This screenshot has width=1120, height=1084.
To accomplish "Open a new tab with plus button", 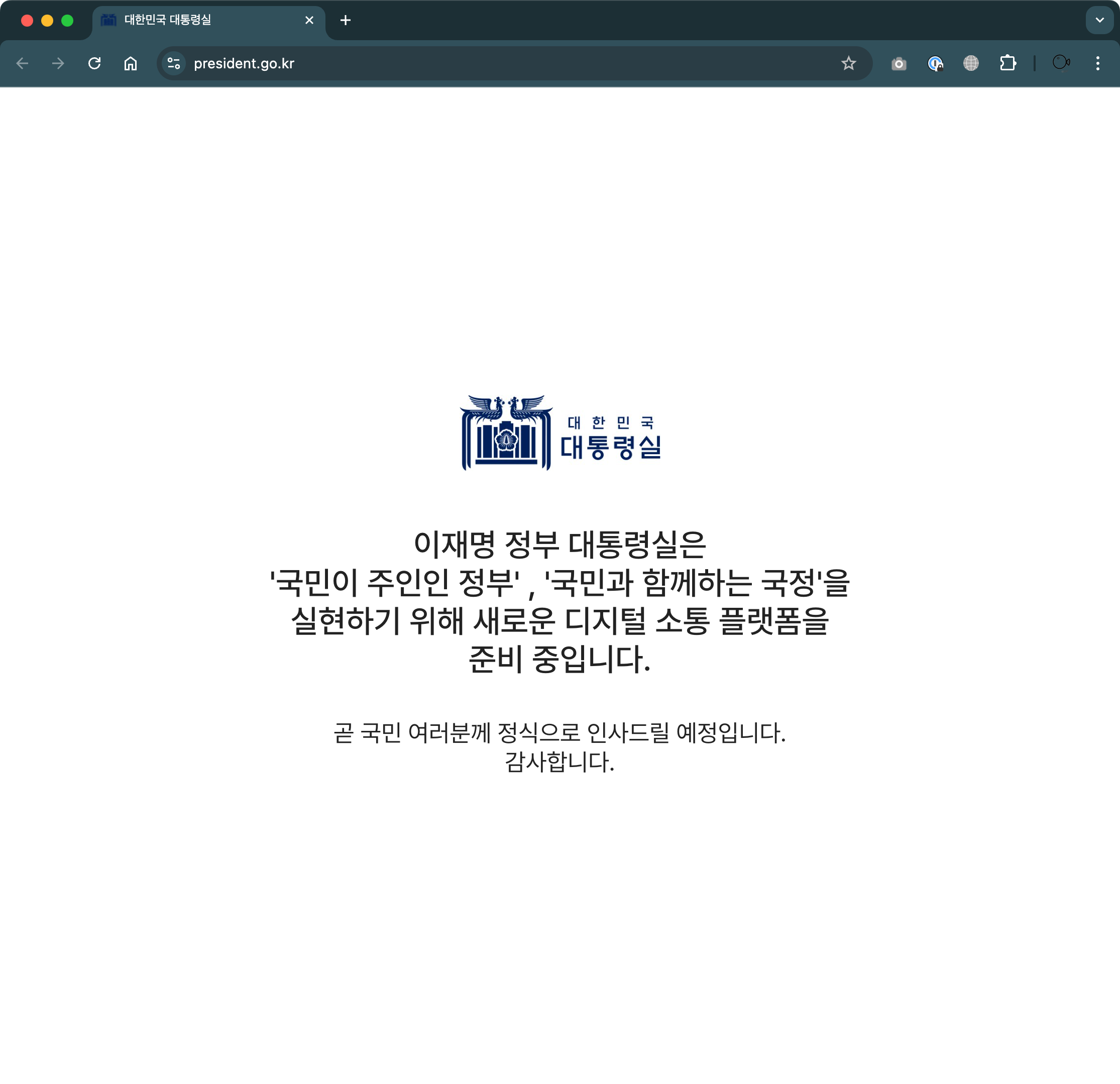I will coord(345,21).
